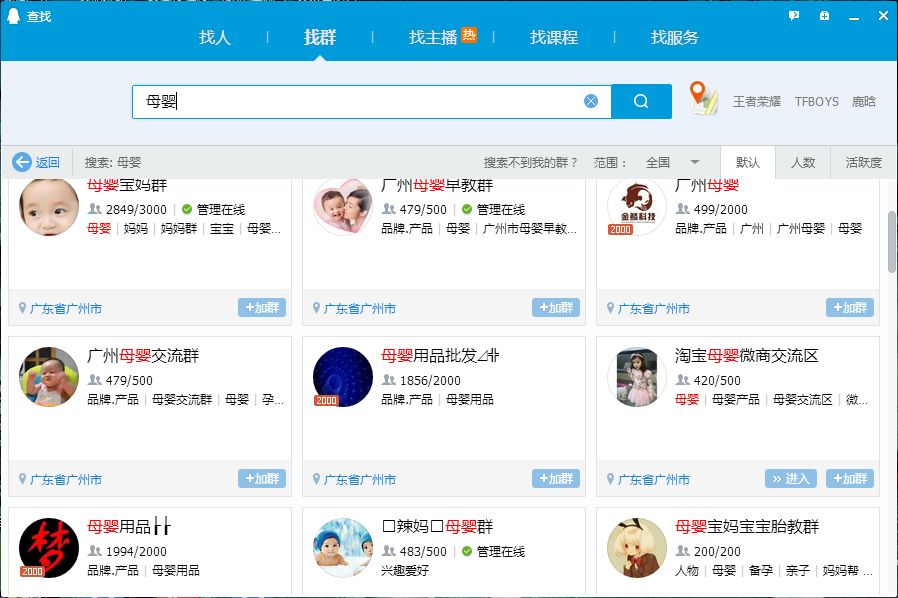Select the 默认 sorting tab
Screen dimensions: 898x598
click(x=749, y=162)
